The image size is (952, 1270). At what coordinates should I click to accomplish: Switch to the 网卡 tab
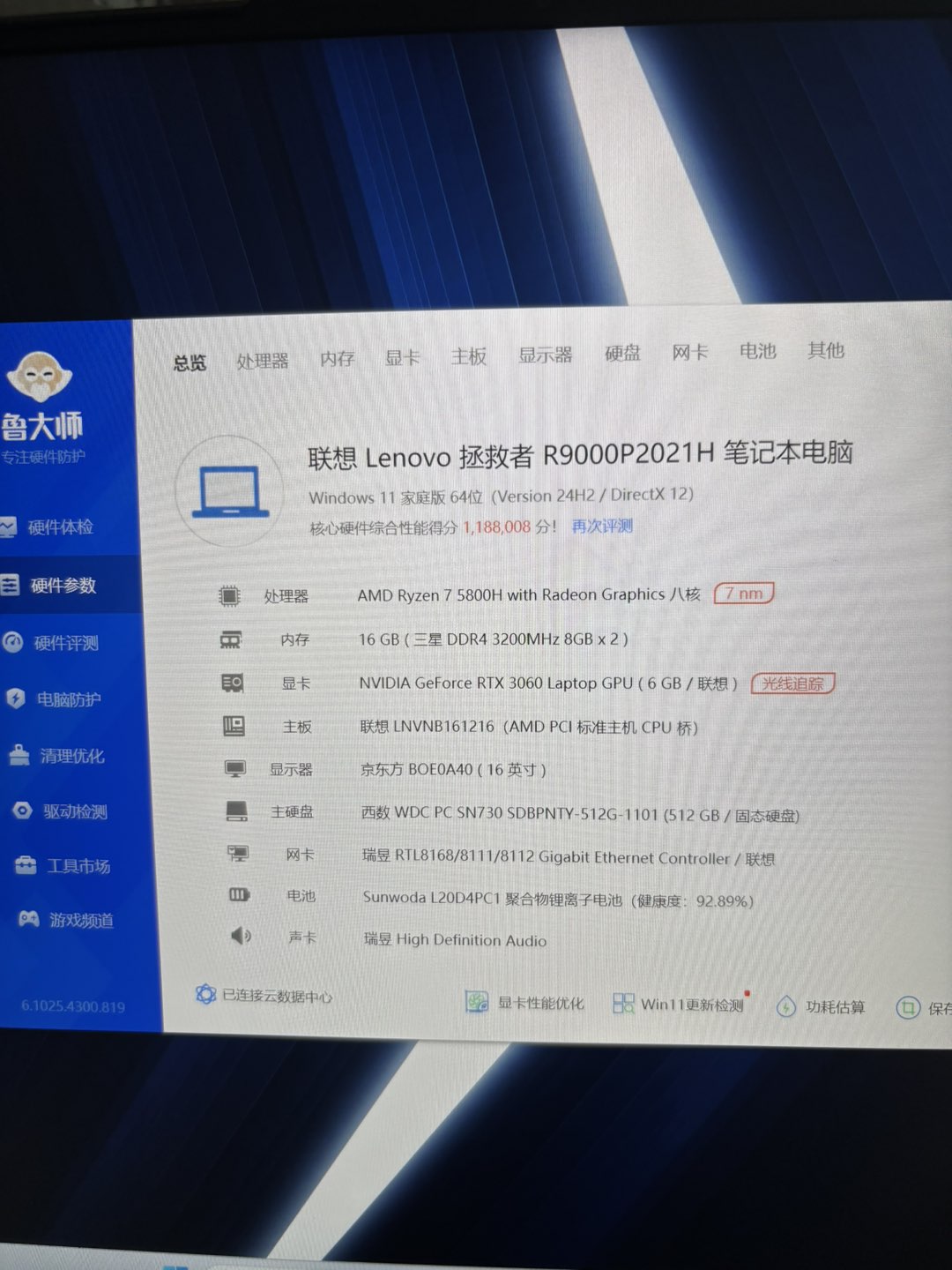(689, 352)
